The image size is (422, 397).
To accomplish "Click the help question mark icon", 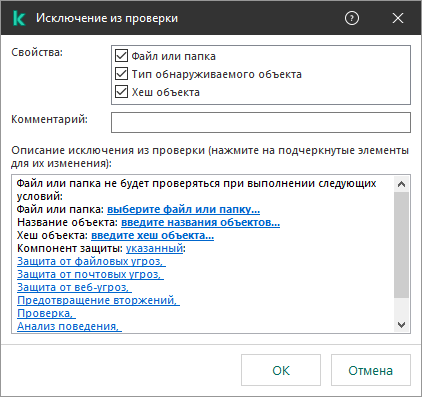I will pos(352,18).
